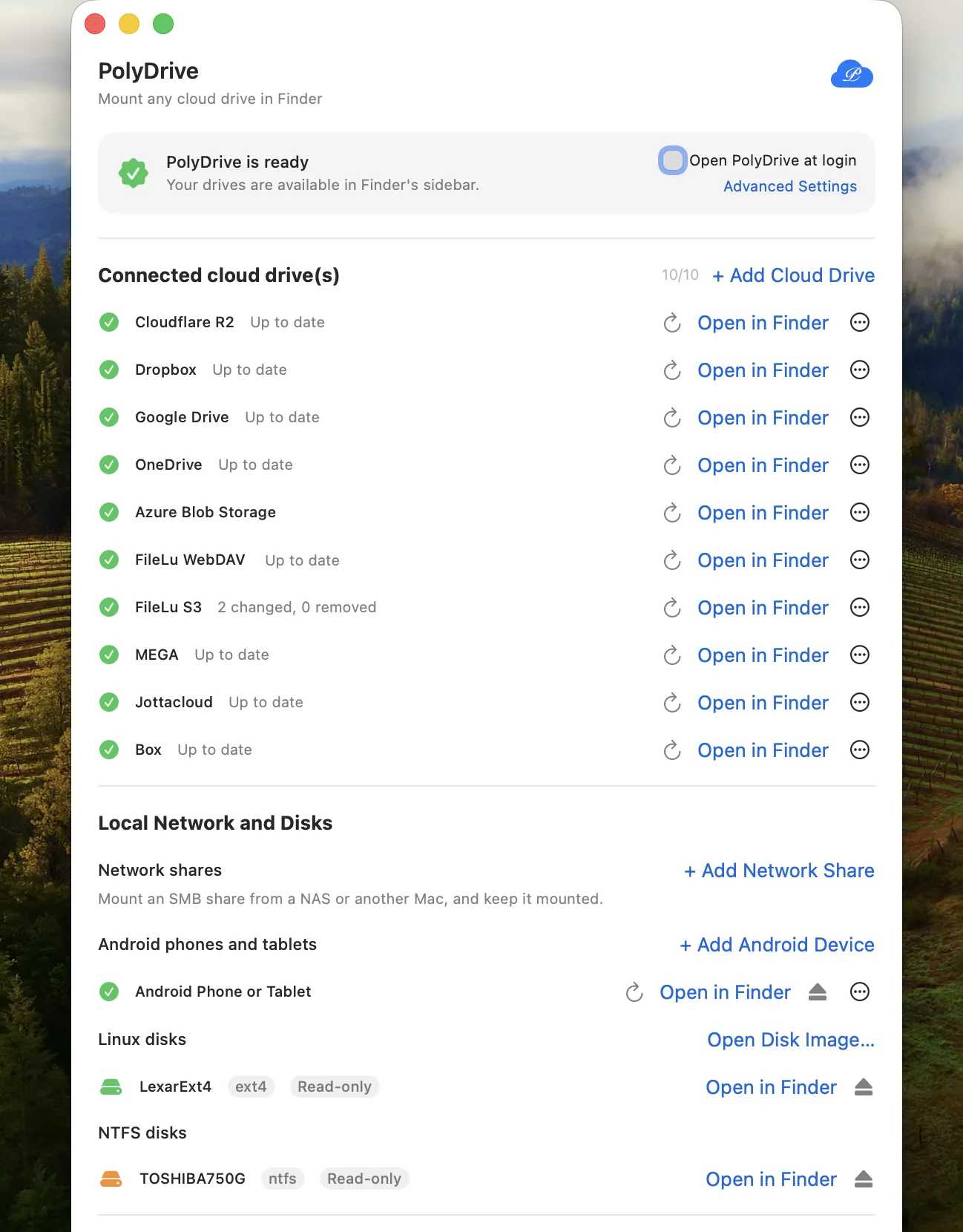Viewport: 963px width, 1232px height.
Task: Open Azure Blob Storage in Finder
Action: tap(763, 513)
